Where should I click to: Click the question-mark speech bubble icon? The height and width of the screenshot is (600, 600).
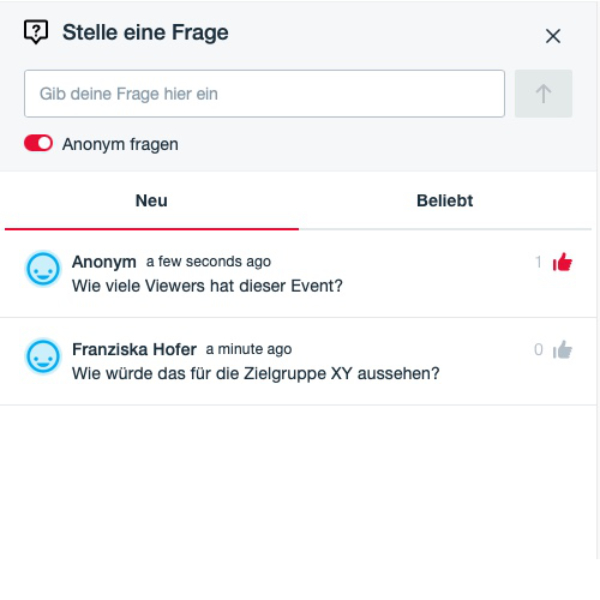click(x=36, y=32)
